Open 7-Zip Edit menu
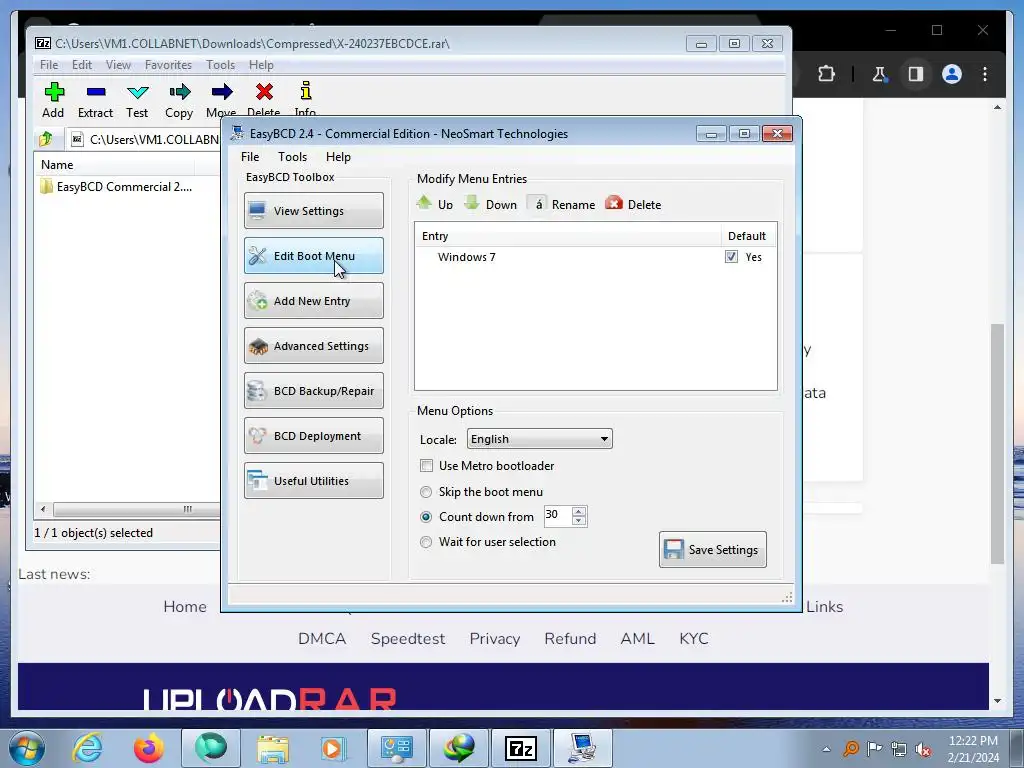 82,65
